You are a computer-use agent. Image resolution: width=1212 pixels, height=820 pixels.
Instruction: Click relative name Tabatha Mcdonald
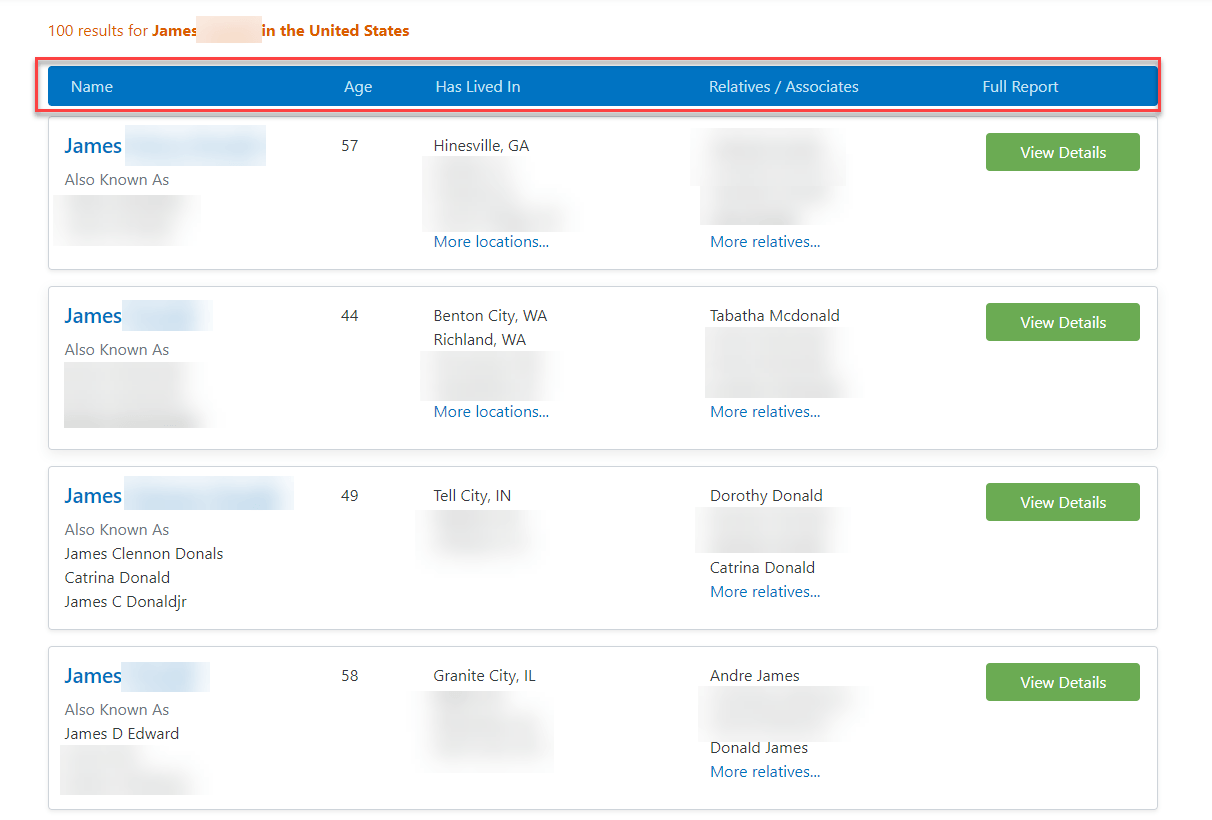[775, 316]
